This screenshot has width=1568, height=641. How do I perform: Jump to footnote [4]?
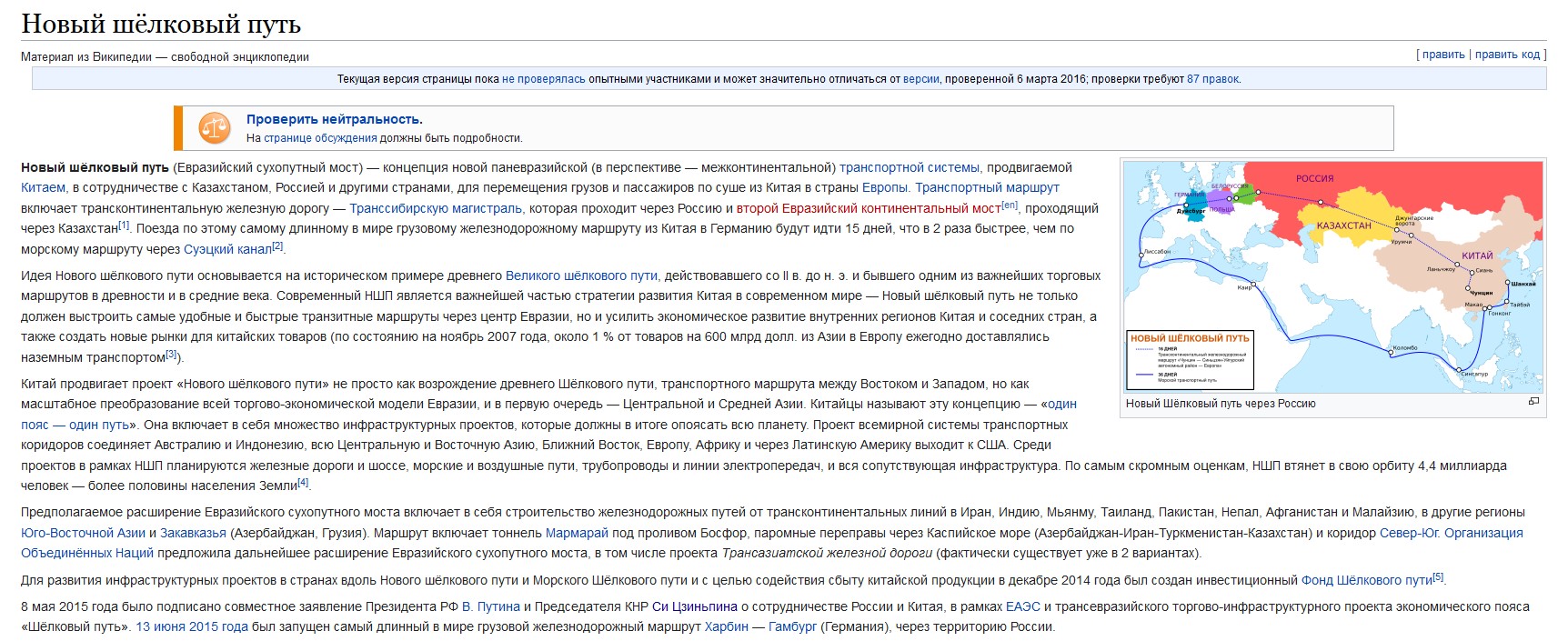pyautogui.click(x=303, y=482)
